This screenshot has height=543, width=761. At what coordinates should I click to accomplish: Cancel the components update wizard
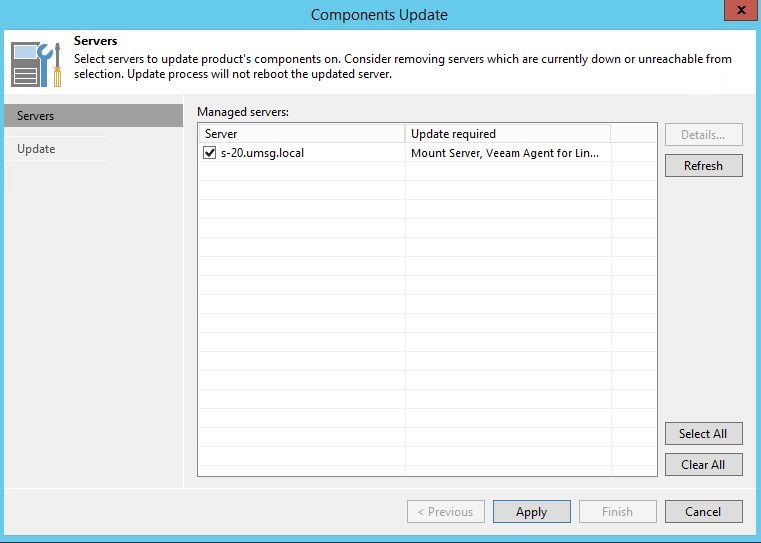pos(703,512)
